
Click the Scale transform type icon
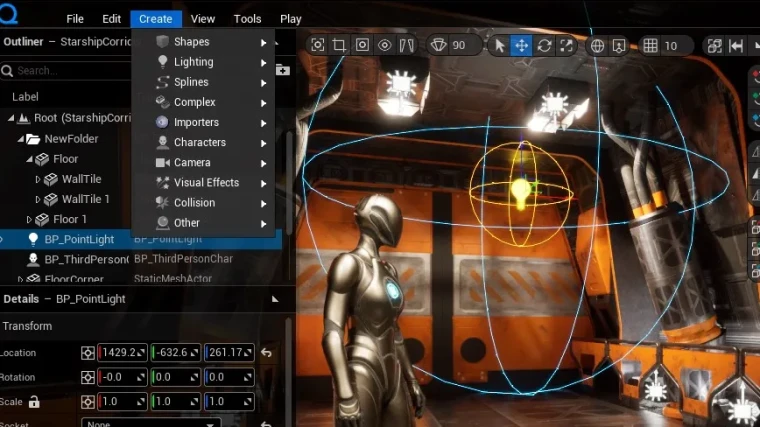88,401
